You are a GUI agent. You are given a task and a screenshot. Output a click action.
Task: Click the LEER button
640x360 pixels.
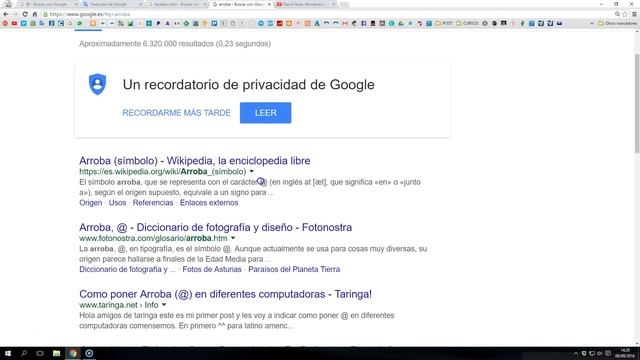click(x=266, y=113)
